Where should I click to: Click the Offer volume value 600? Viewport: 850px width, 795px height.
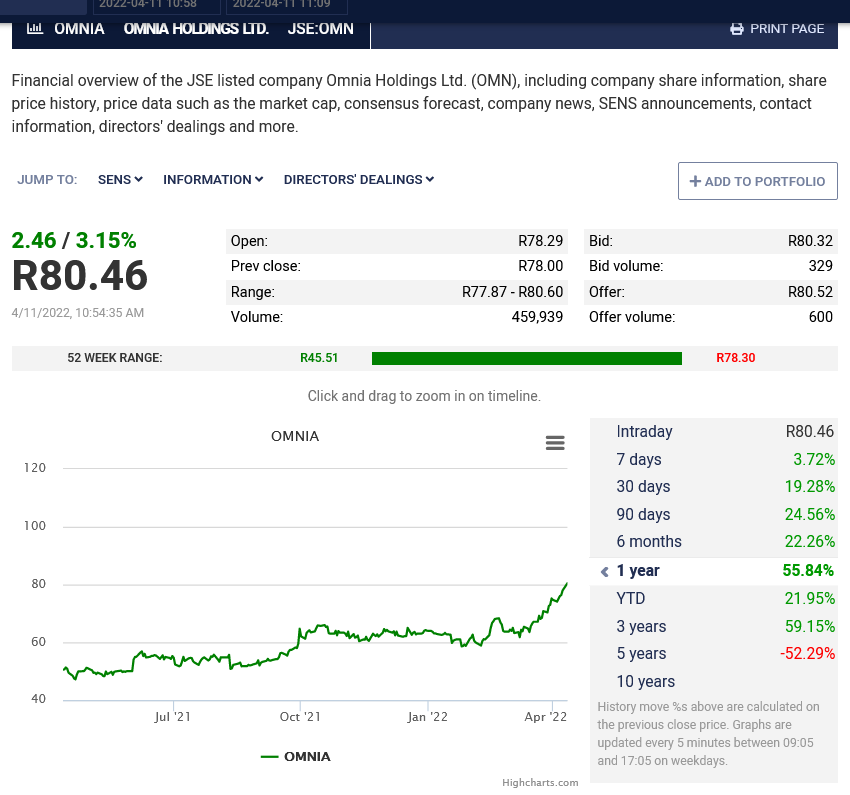tap(821, 317)
